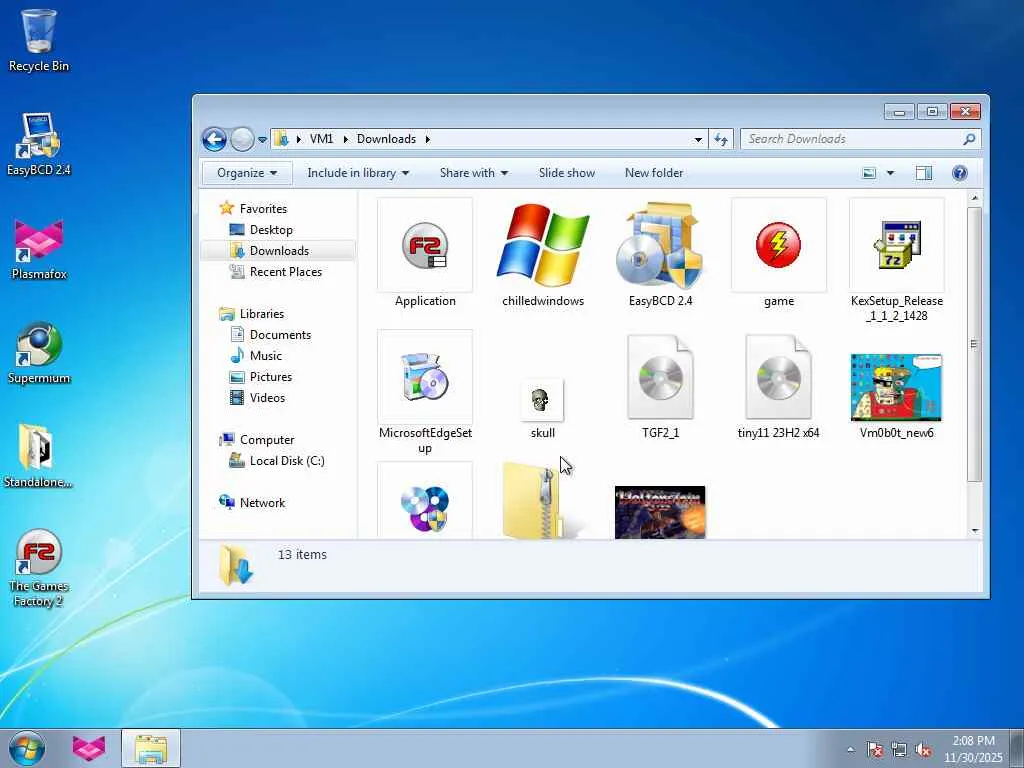Screen dimensions: 1024x768
Task: Click the New folder button
Action: [x=654, y=173]
